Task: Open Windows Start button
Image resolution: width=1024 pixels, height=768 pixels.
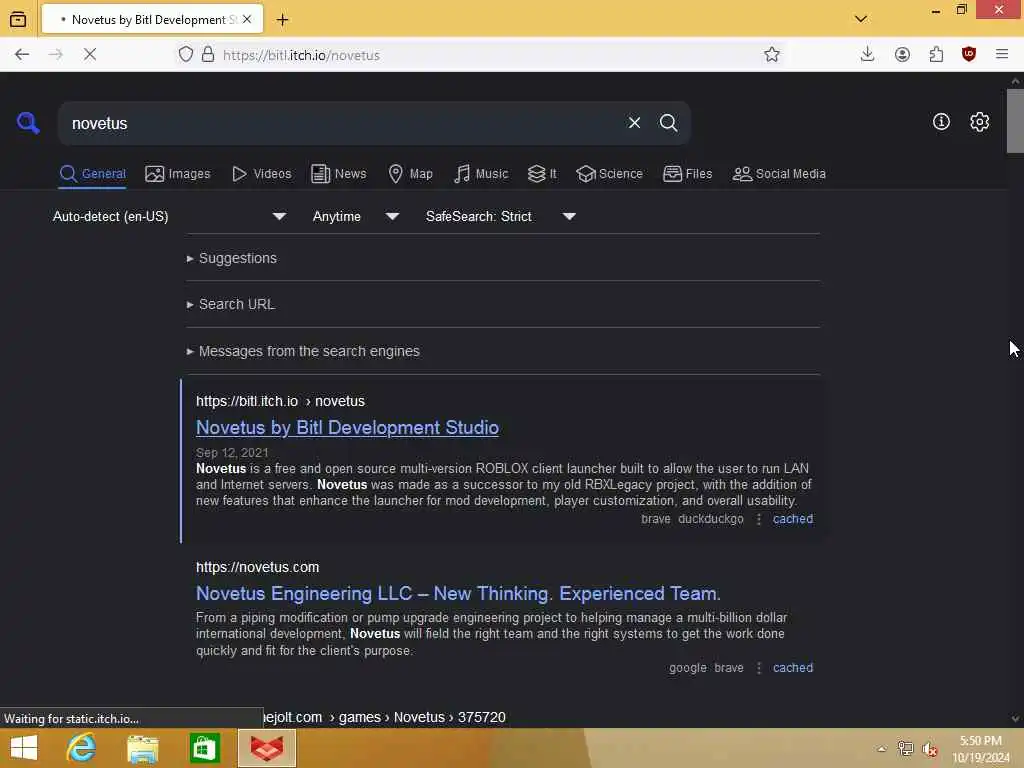Action: coord(24,748)
